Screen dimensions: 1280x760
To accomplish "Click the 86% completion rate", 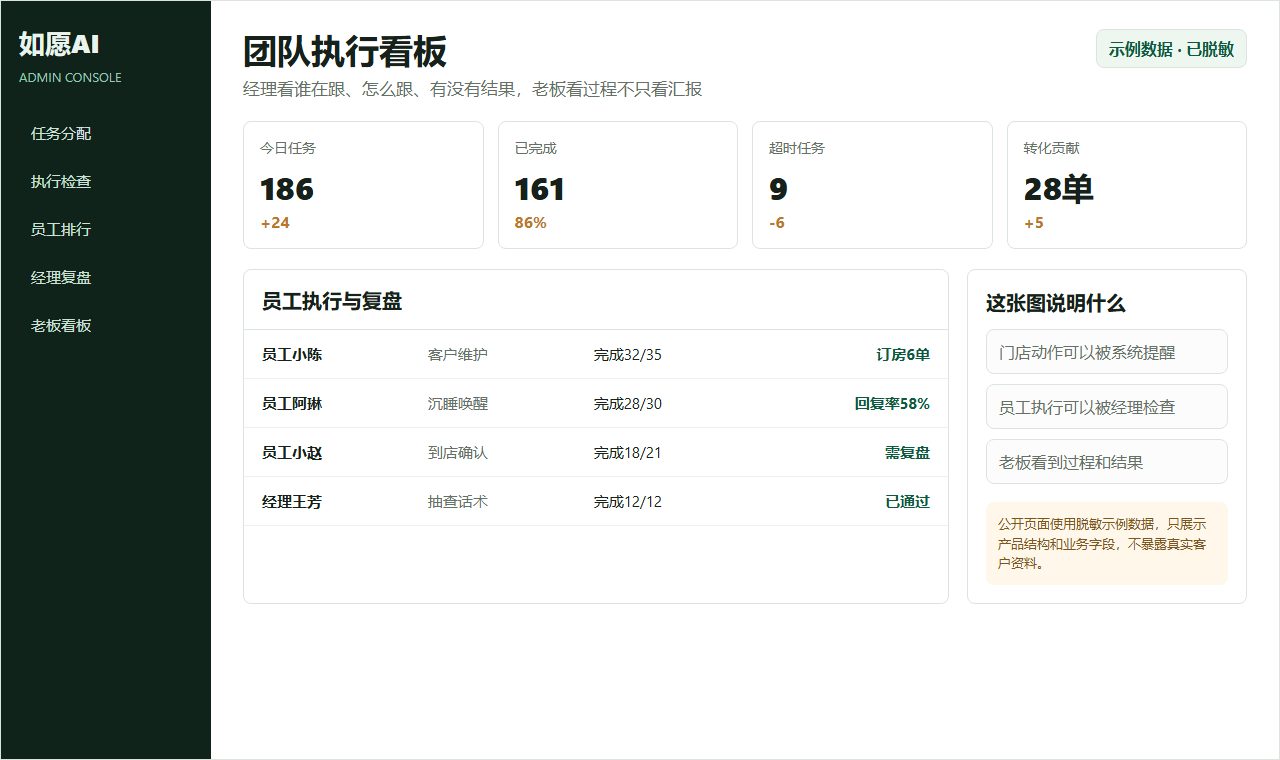I will pos(530,223).
